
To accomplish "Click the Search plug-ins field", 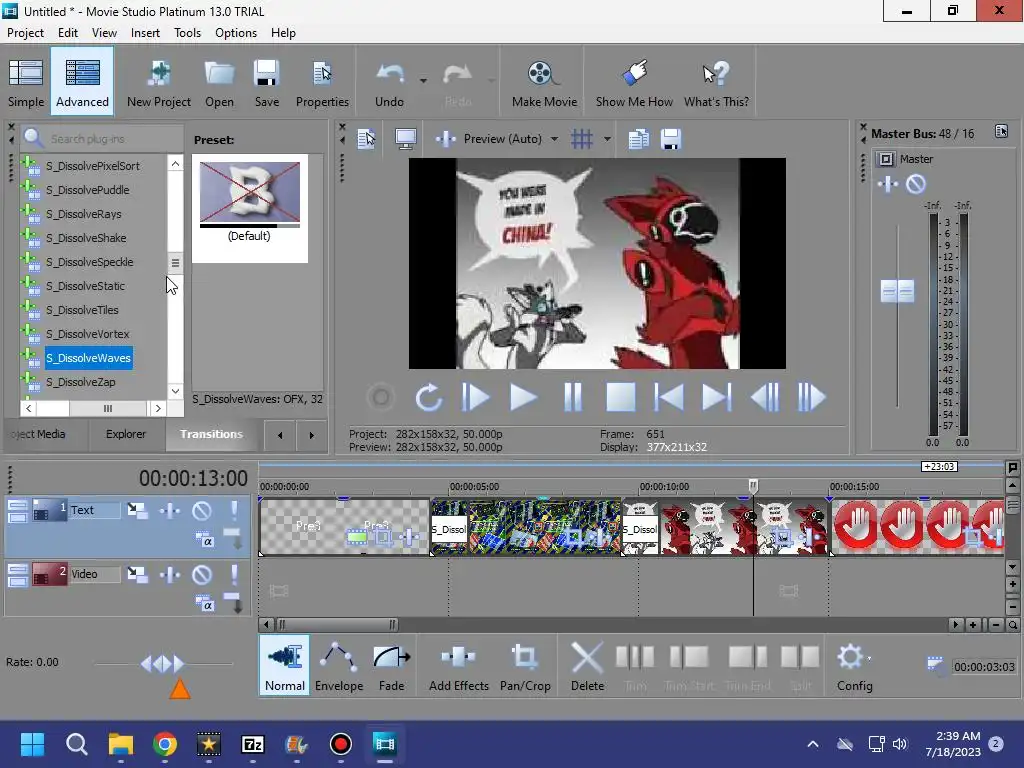I will (102, 138).
